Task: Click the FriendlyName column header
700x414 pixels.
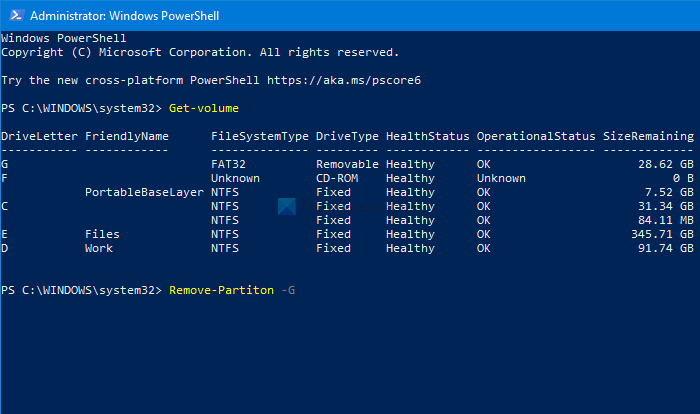Action: pos(127,136)
